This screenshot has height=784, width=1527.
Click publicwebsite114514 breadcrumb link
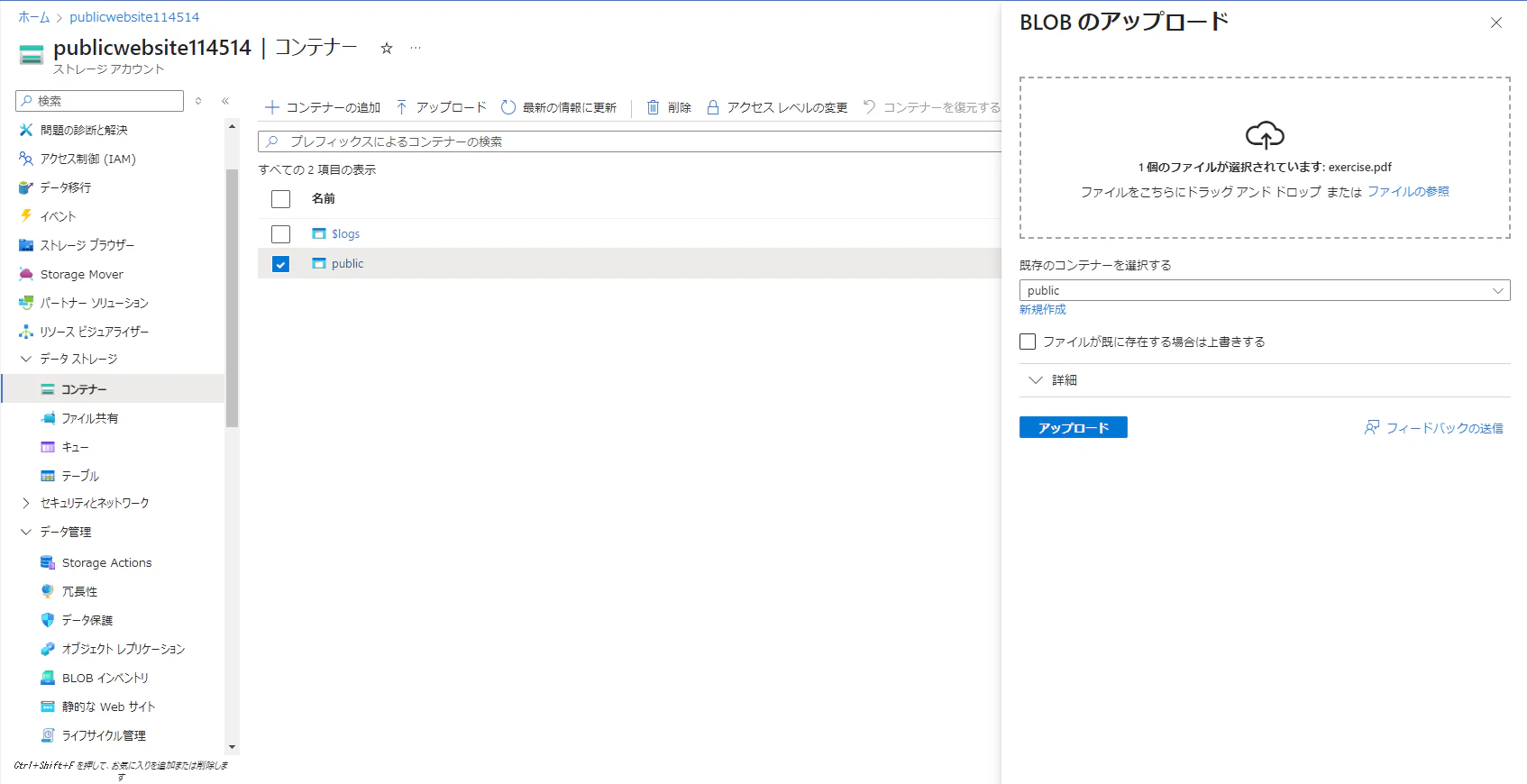(134, 17)
